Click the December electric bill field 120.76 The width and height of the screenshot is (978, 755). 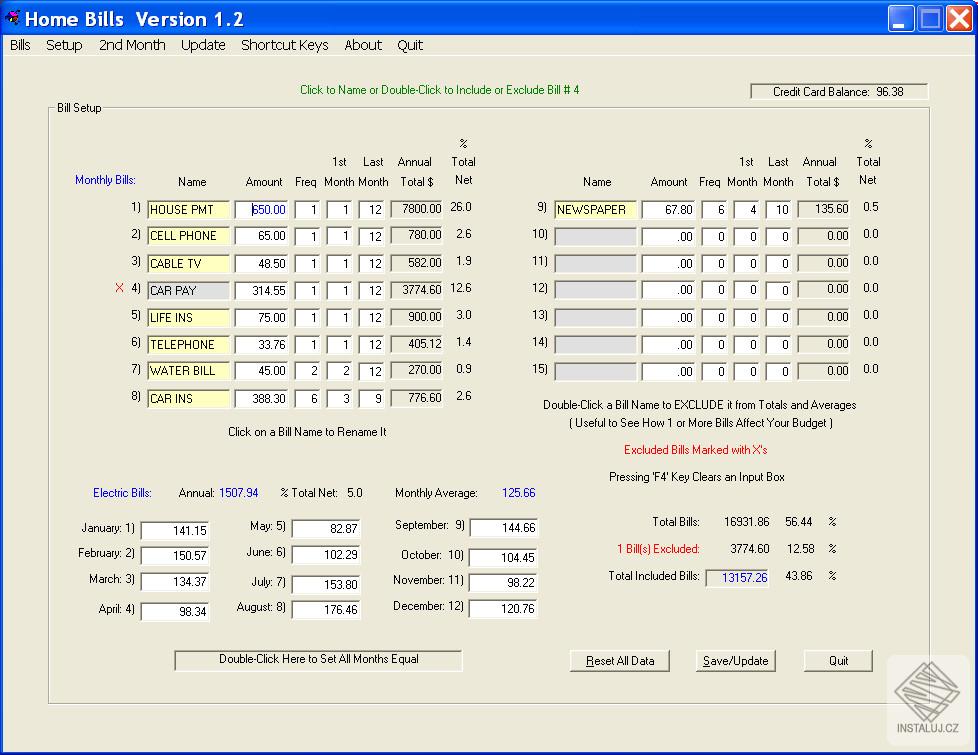[x=503, y=609]
